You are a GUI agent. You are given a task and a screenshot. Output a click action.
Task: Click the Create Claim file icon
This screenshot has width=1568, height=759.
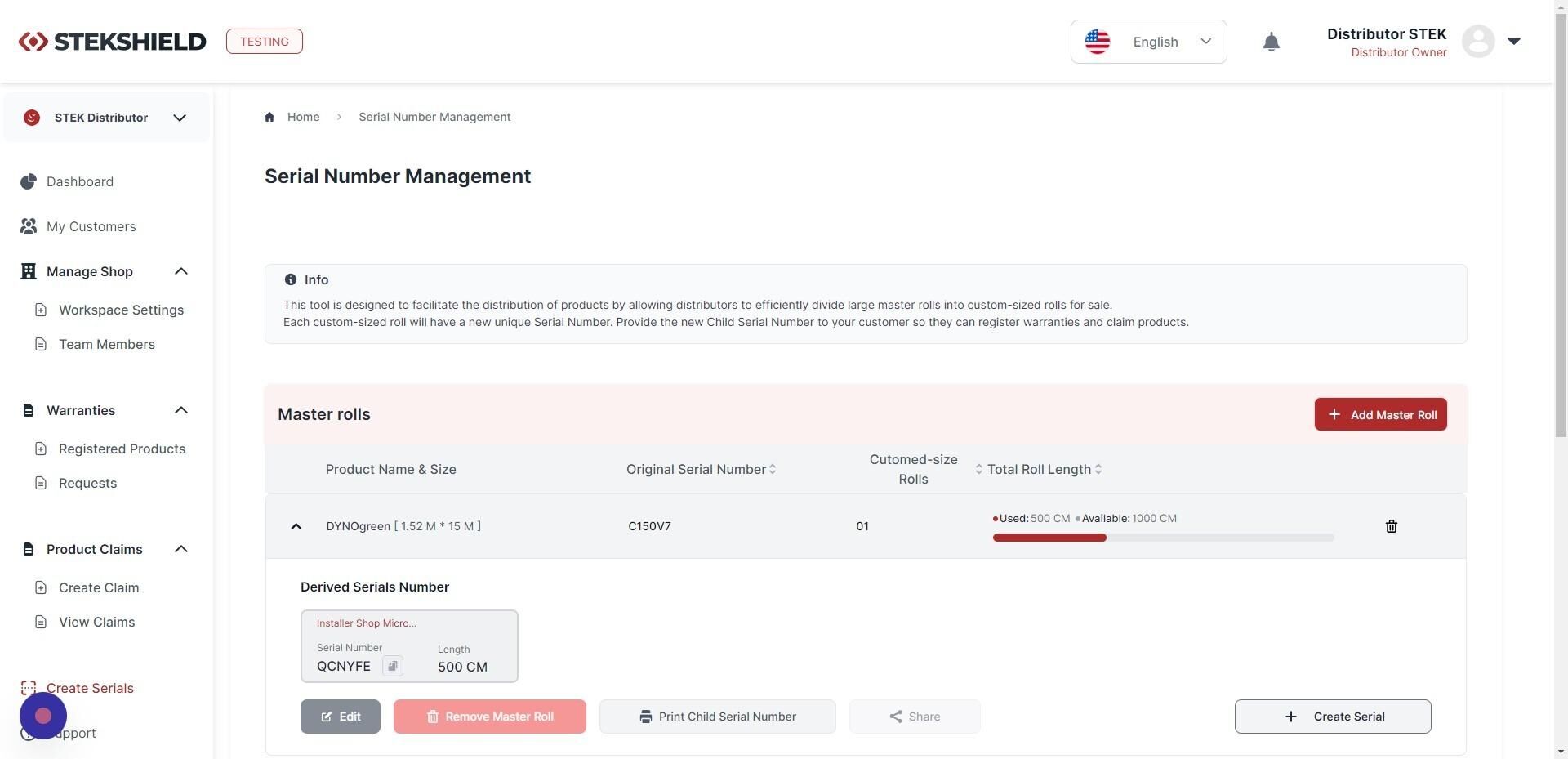41,587
